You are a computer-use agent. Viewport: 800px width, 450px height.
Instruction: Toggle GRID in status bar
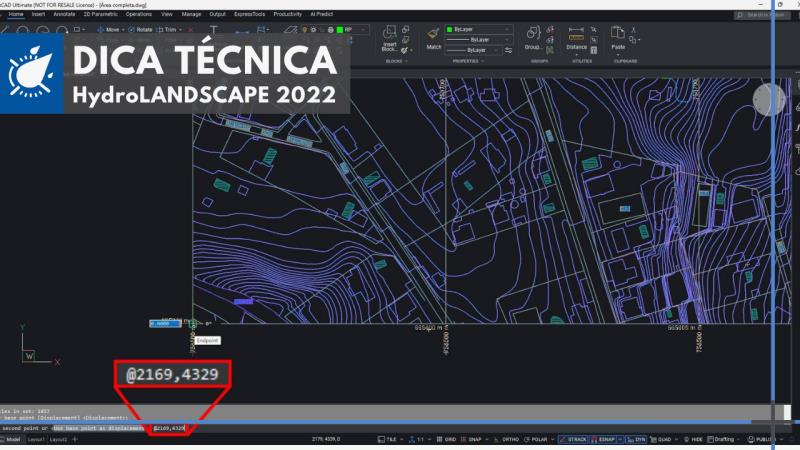(446, 439)
